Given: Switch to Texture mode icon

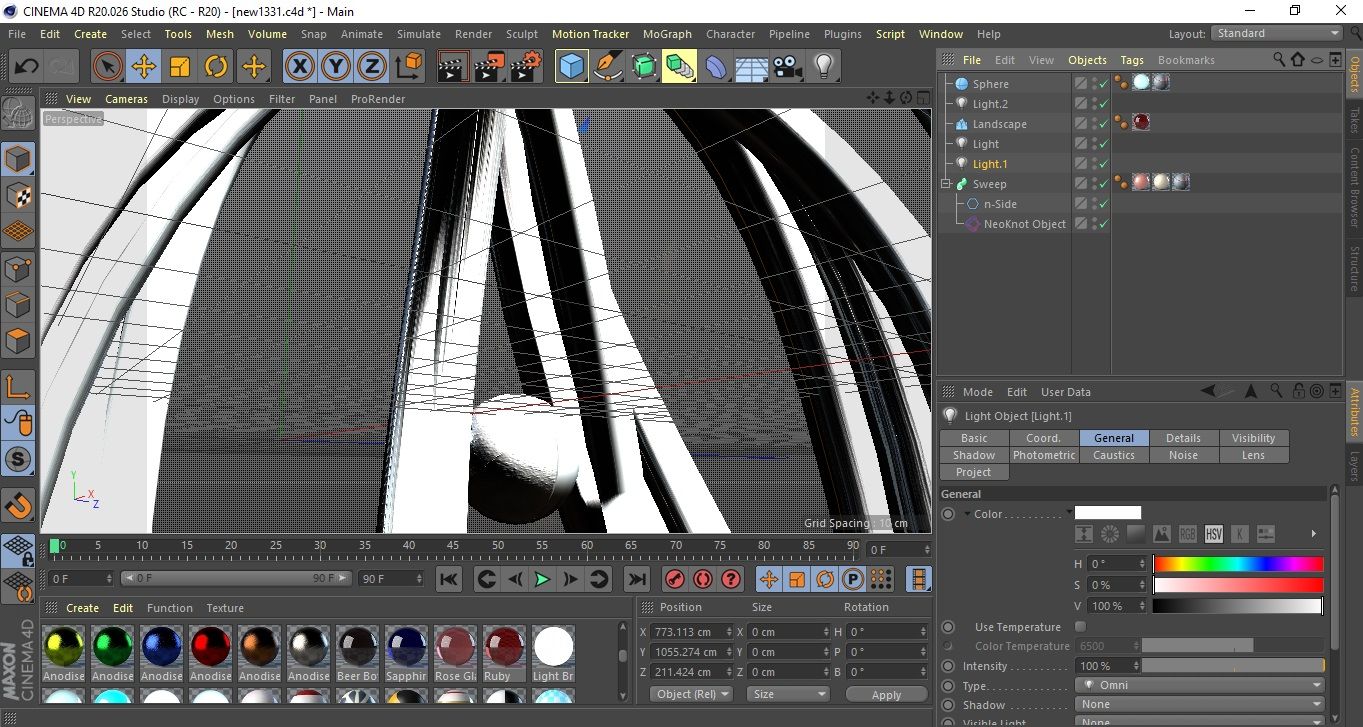Looking at the screenshot, I should pos(18,196).
